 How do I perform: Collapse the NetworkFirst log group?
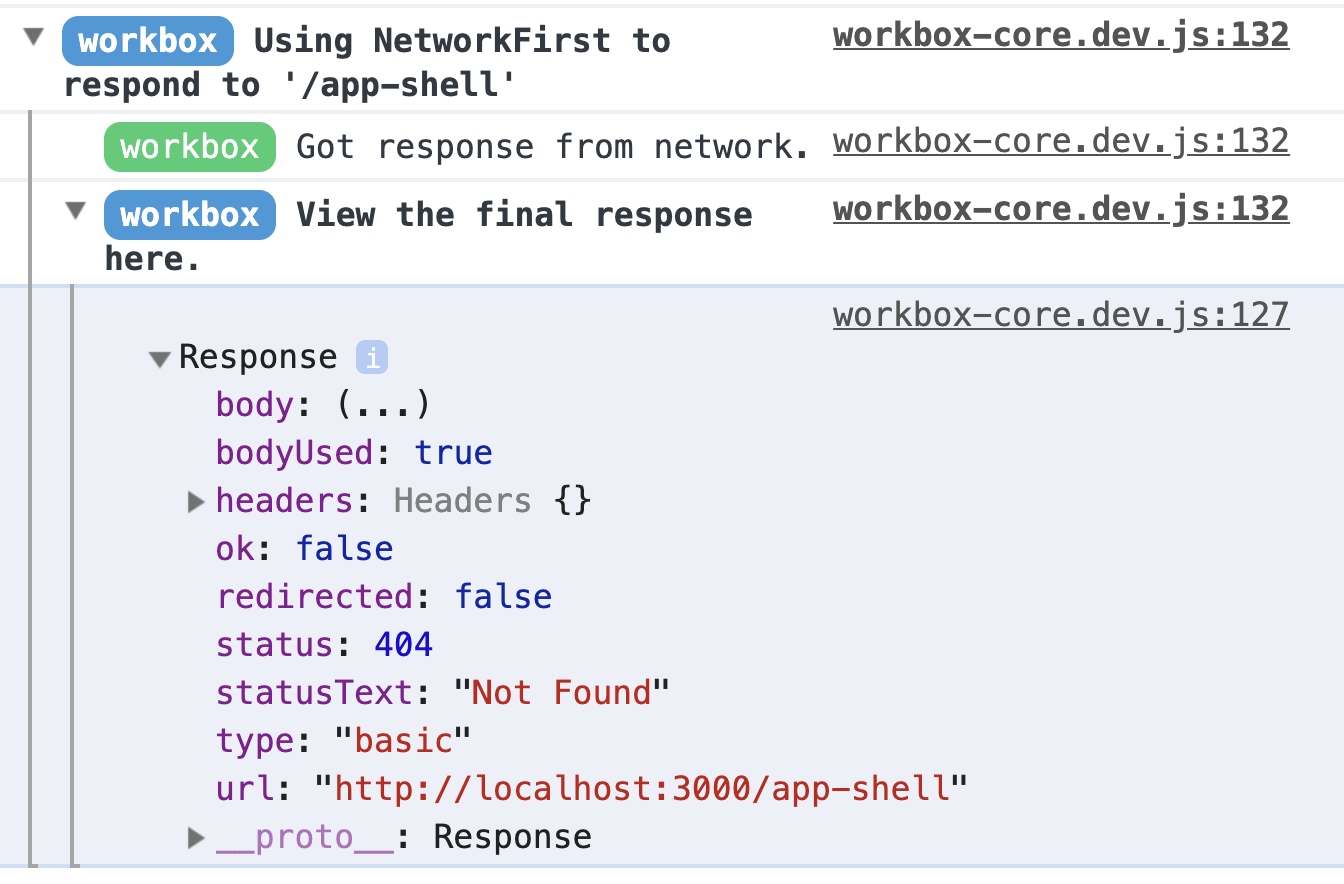tap(35, 38)
